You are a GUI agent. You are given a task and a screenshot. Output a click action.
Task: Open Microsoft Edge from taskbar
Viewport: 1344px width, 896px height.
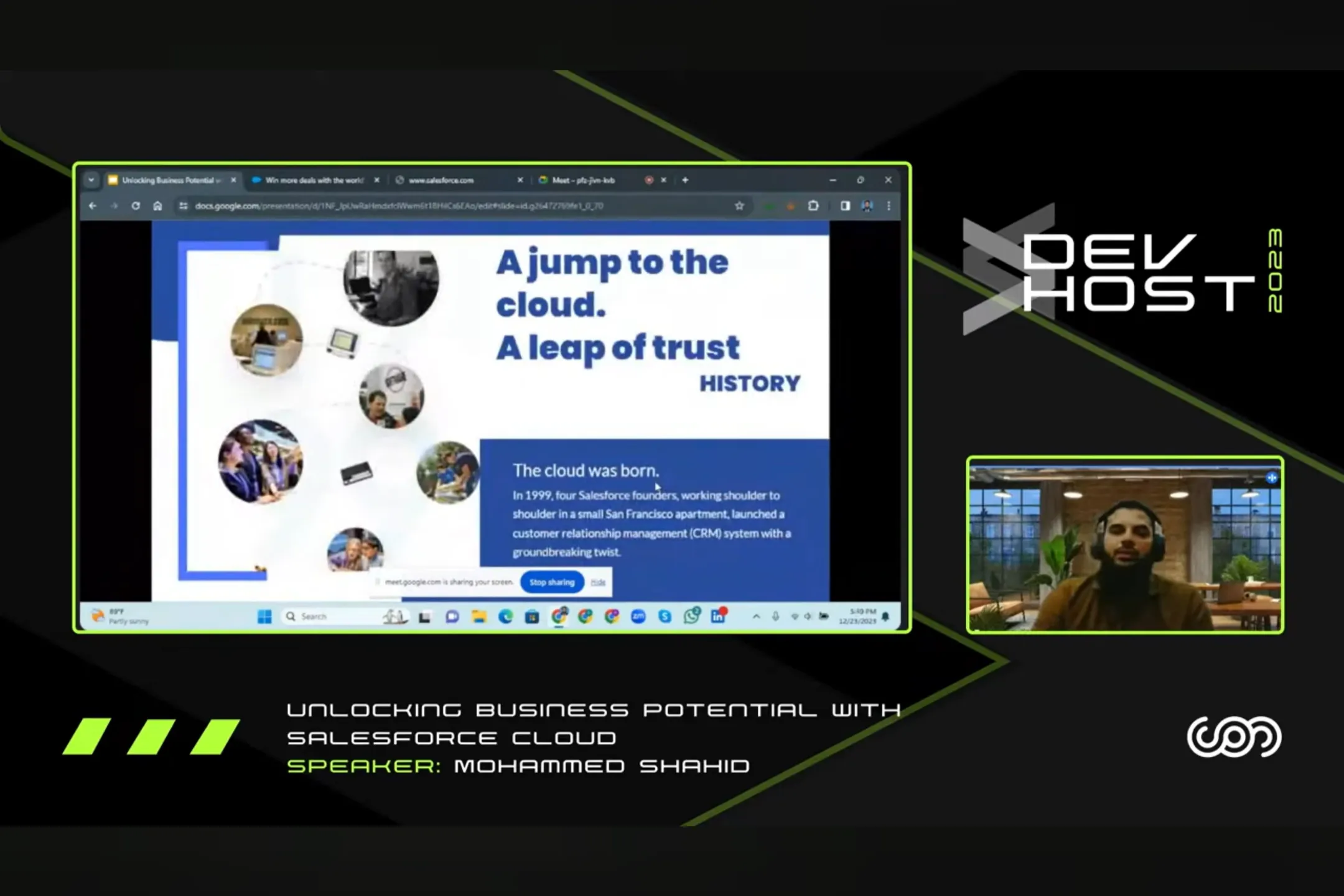pos(505,617)
